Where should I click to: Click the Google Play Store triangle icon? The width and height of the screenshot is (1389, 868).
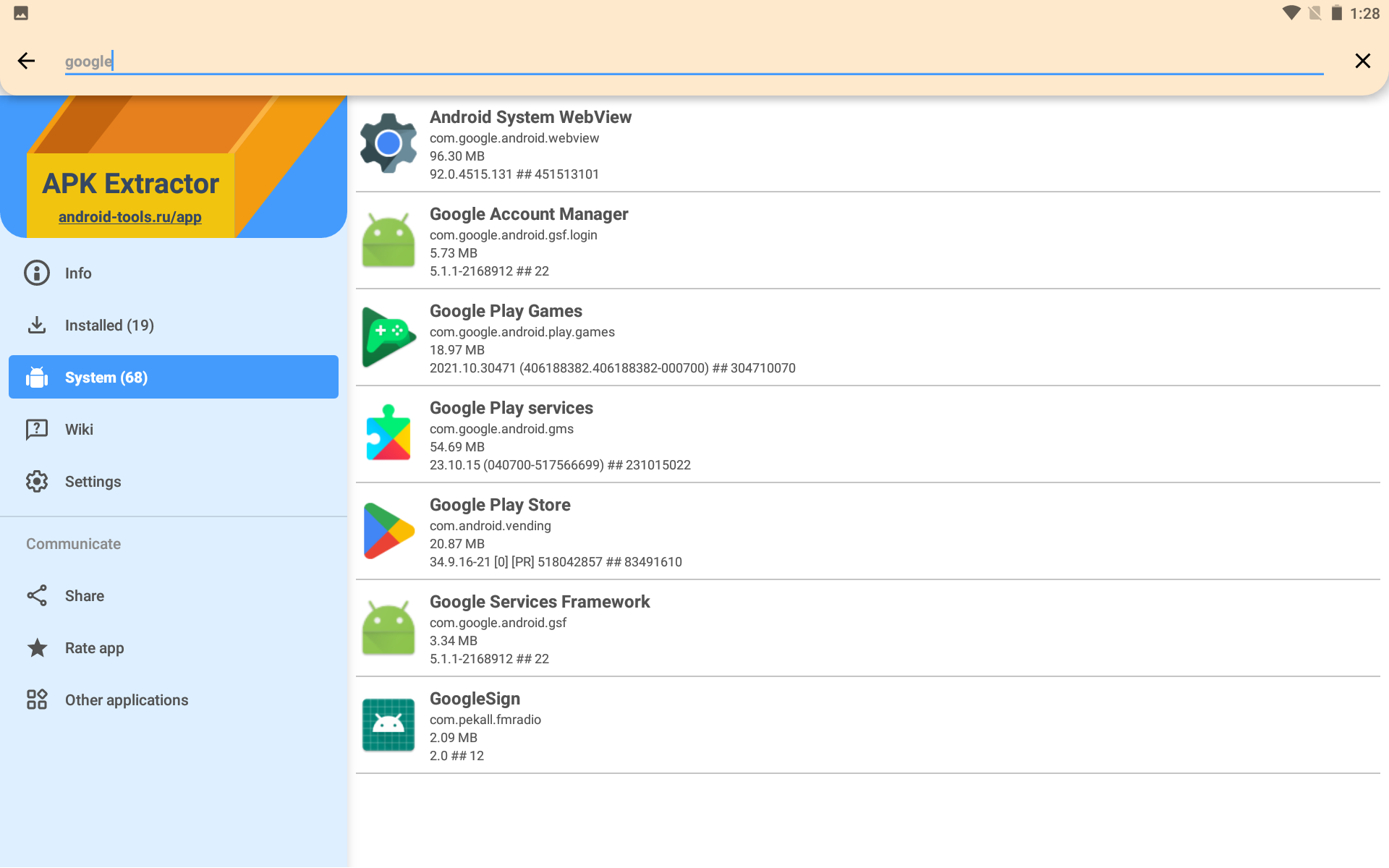(388, 531)
